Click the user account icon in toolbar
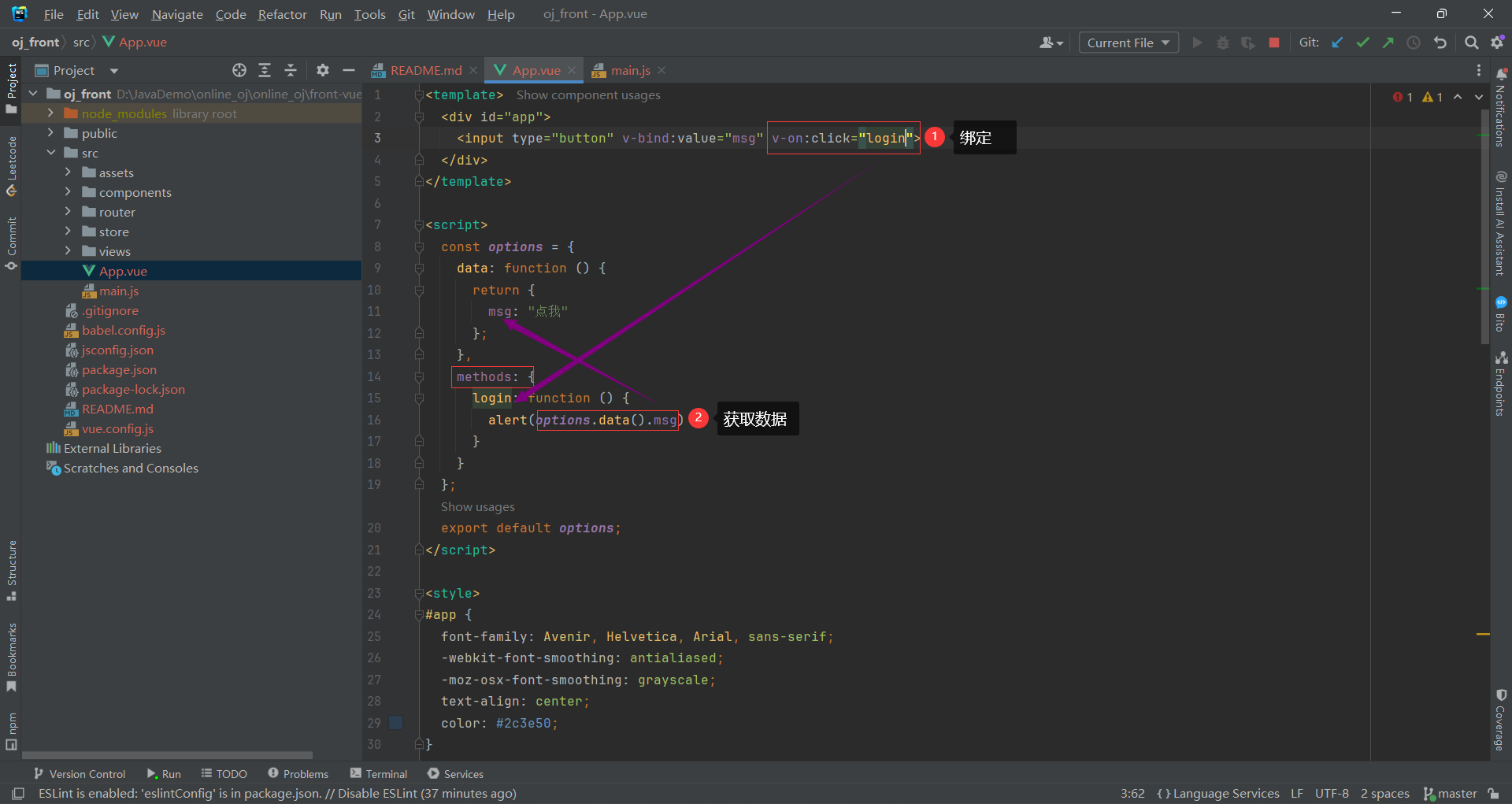This screenshot has width=1512, height=804. coord(1051,43)
